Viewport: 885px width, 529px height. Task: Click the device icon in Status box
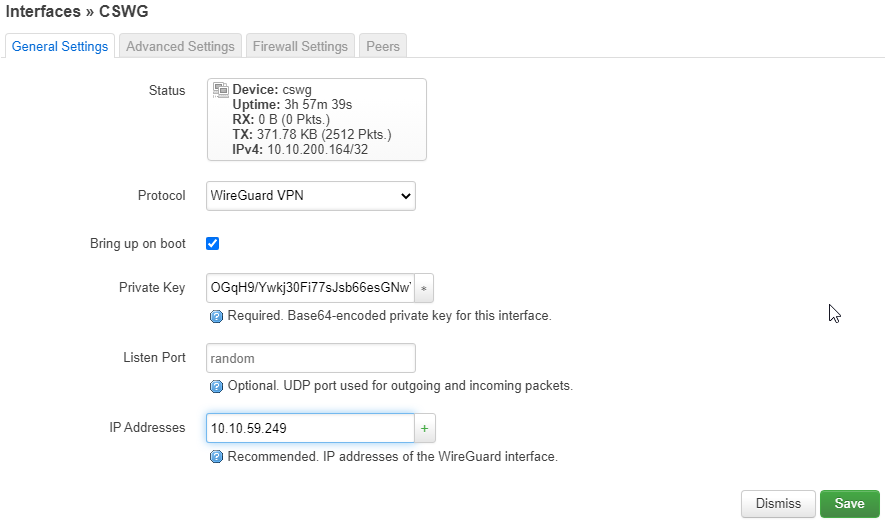click(x=221, y=89)
